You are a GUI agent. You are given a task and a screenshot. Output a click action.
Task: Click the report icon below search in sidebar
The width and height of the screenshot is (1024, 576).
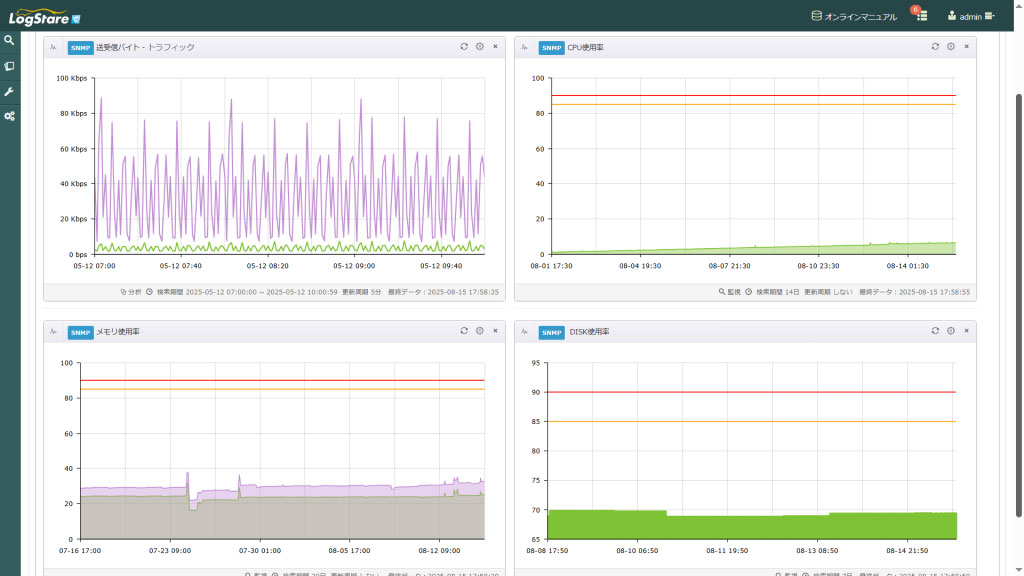9,66
